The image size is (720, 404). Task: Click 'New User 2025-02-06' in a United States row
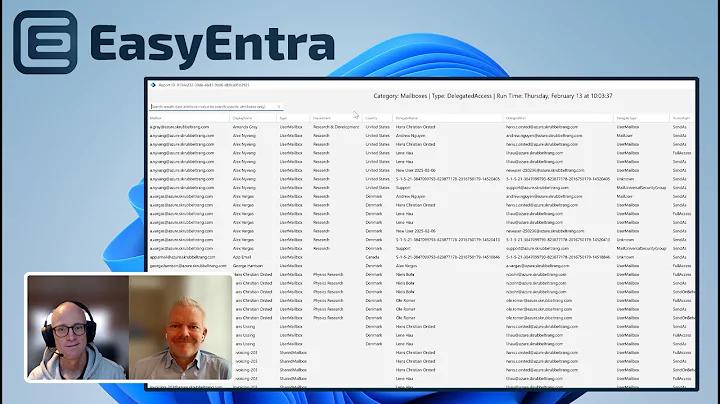(x=416, y=170)
